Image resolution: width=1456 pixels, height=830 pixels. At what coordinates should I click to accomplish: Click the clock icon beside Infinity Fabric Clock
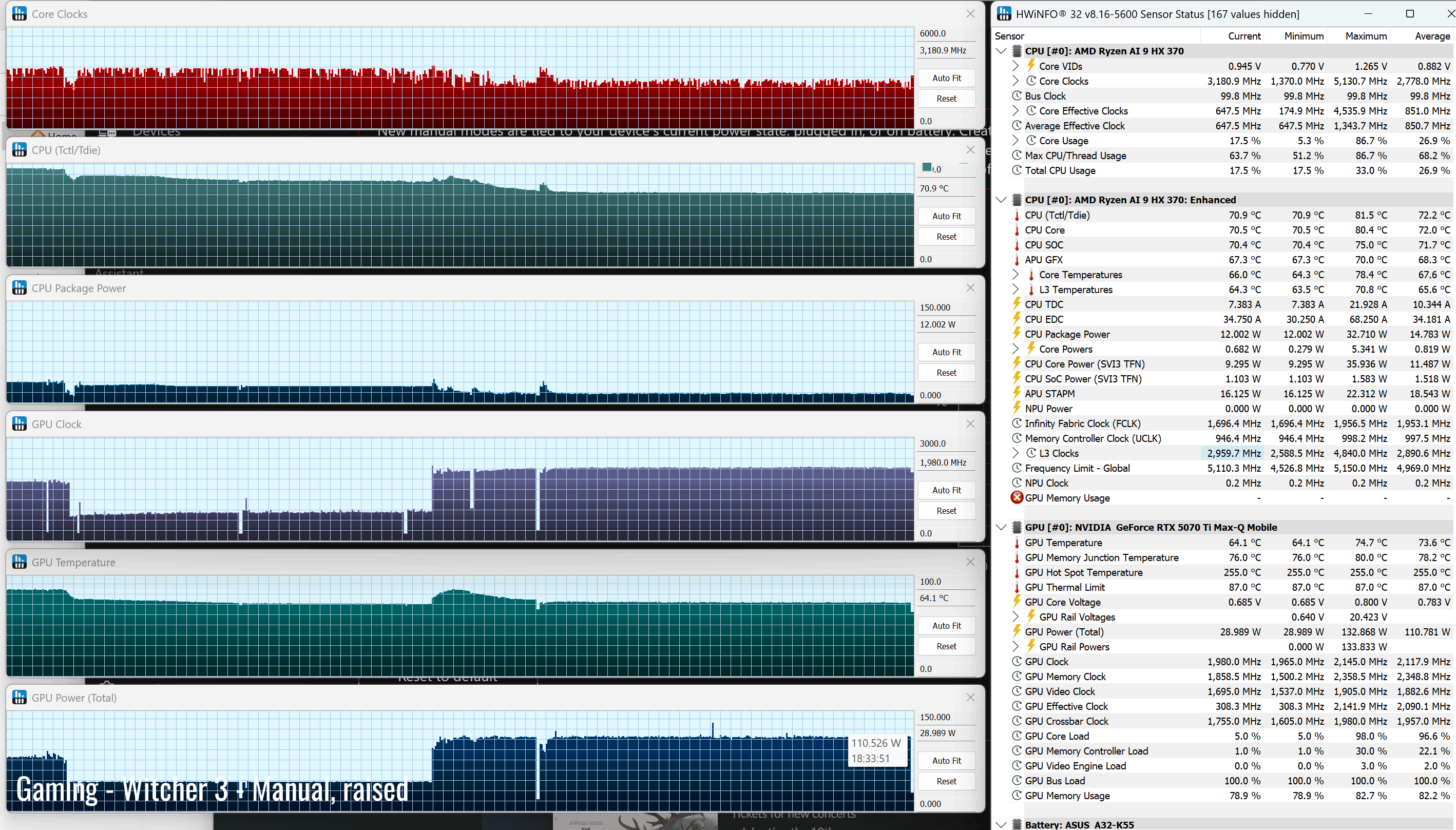[x=1017, y=423]
